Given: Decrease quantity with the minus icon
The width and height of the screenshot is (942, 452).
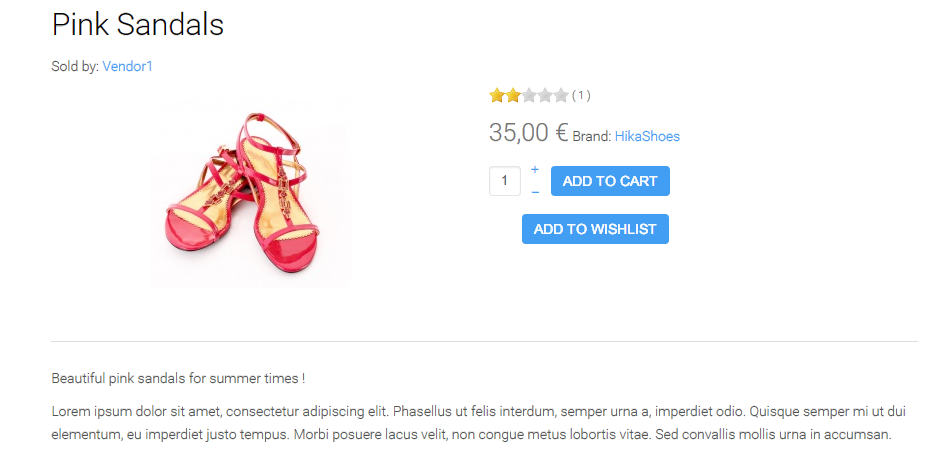Looking at the screenshot, I should 535,192.
